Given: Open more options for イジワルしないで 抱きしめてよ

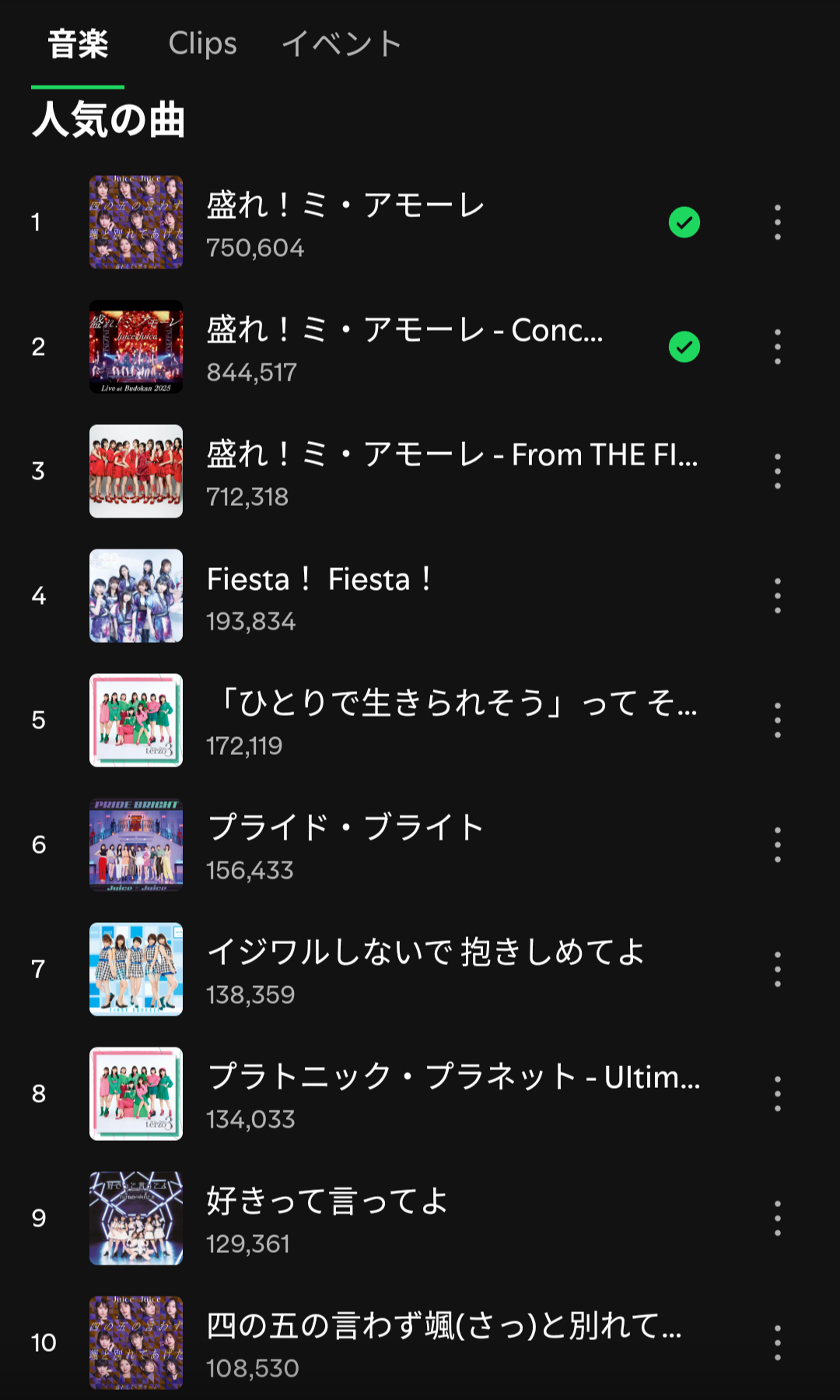Looking at the screenshot, I should (777, 969).
